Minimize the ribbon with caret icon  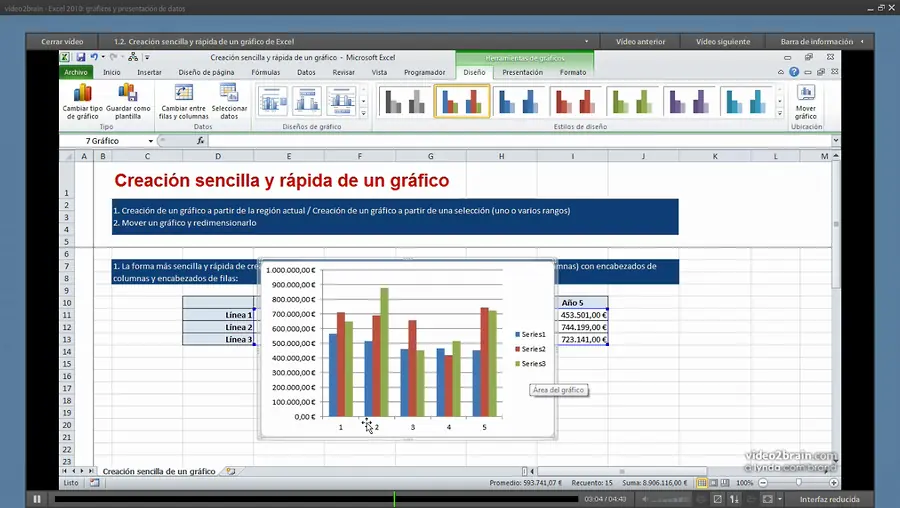pos(781,72)
